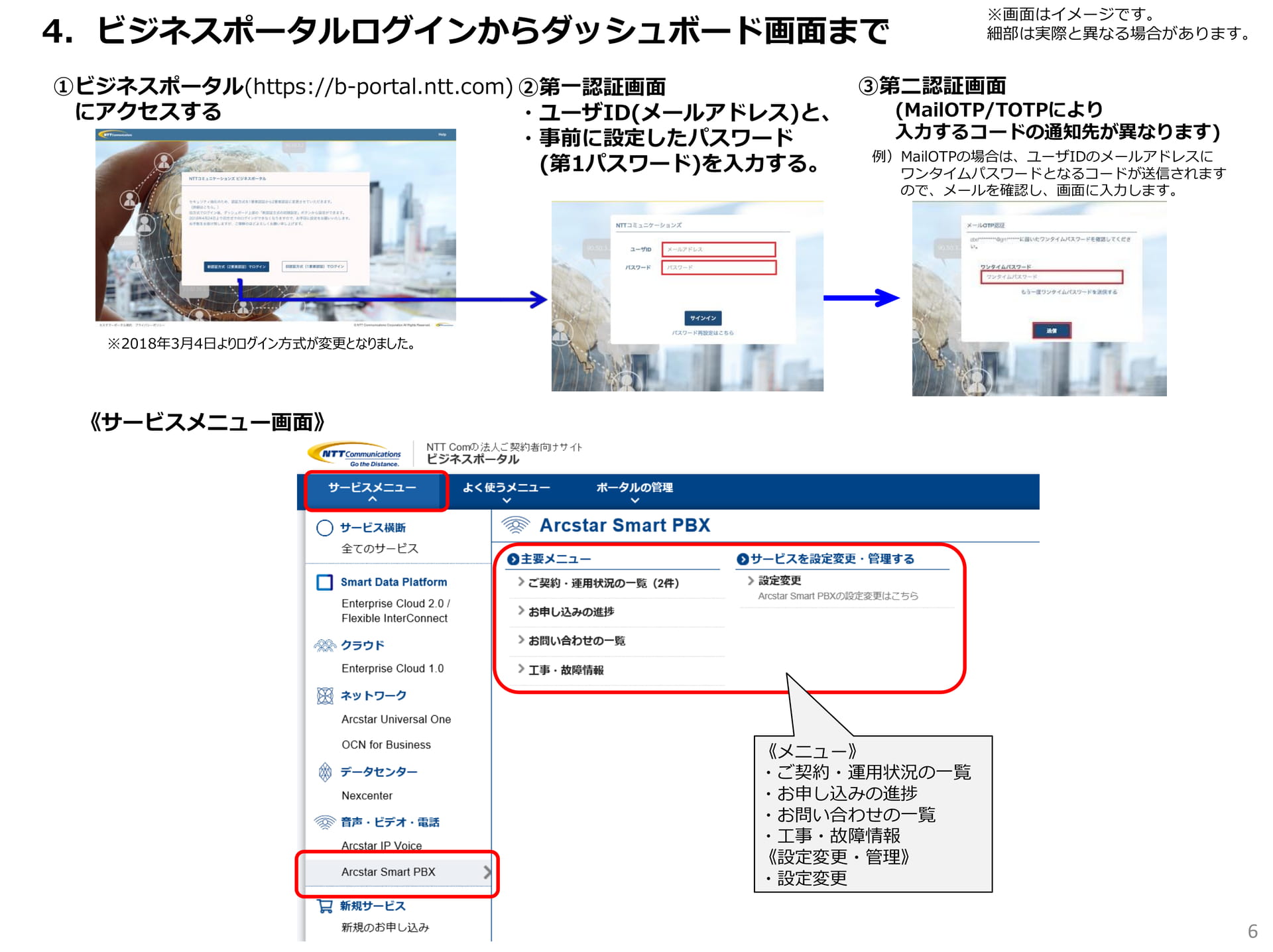This screenshot has height=952, width=1273.
Task: Click the 新規サービス heading text
Action: (373, 906)
